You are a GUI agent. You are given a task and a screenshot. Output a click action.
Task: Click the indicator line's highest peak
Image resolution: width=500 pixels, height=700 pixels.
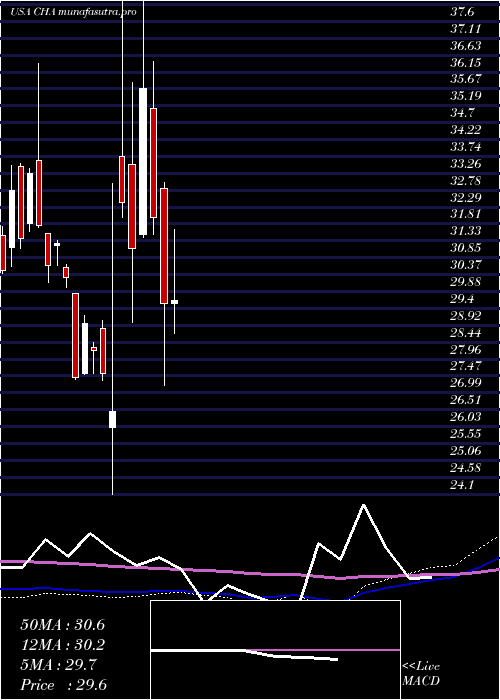click(364, 505)
